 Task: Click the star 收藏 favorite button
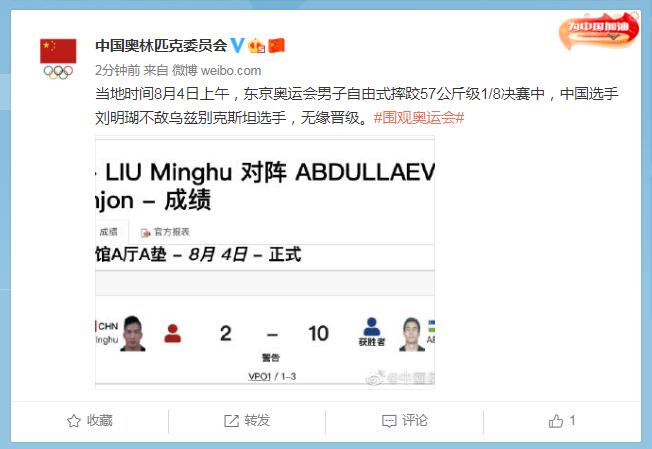pos(90,421)
